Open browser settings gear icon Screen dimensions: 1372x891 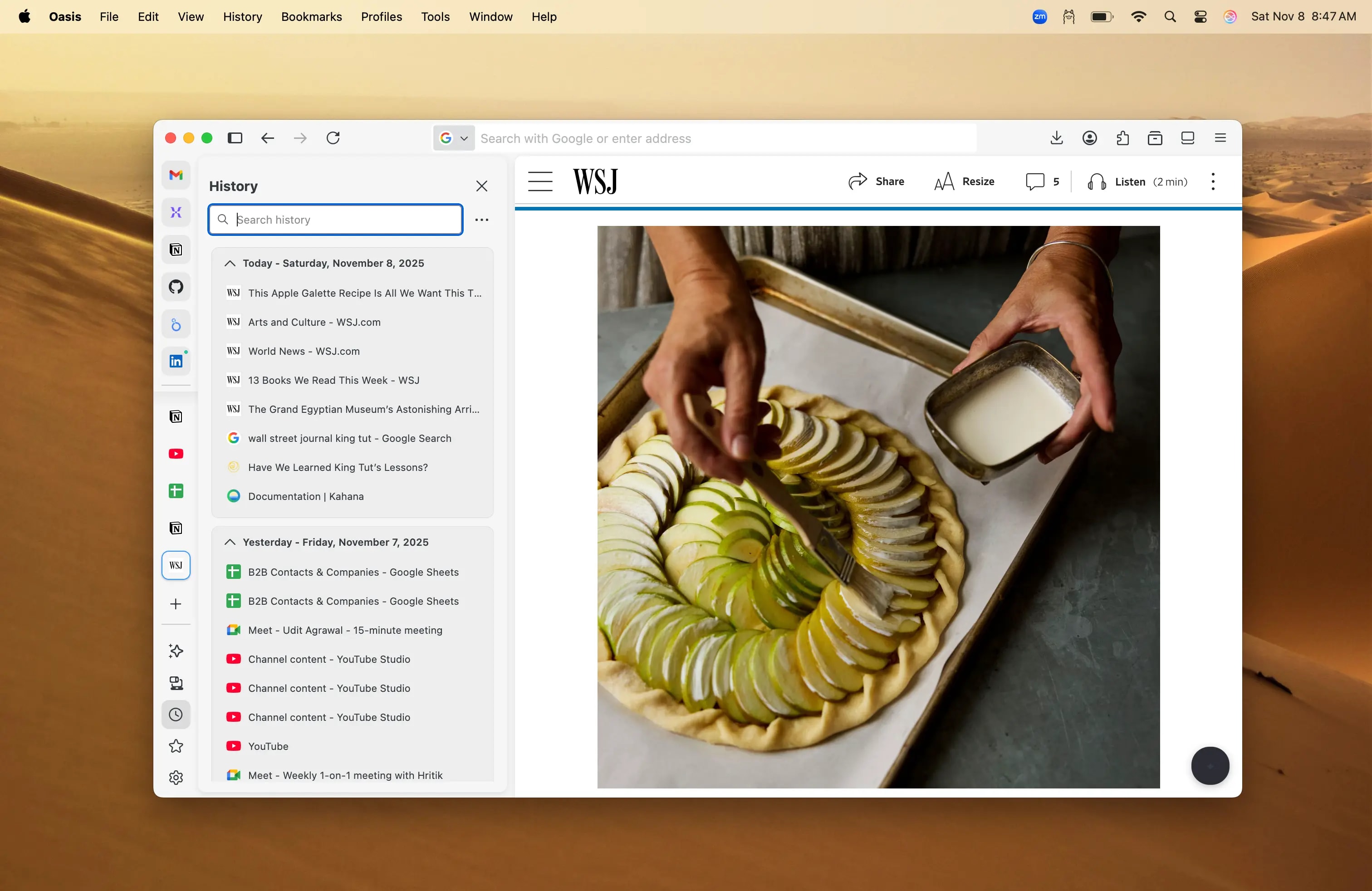(176, 778)
